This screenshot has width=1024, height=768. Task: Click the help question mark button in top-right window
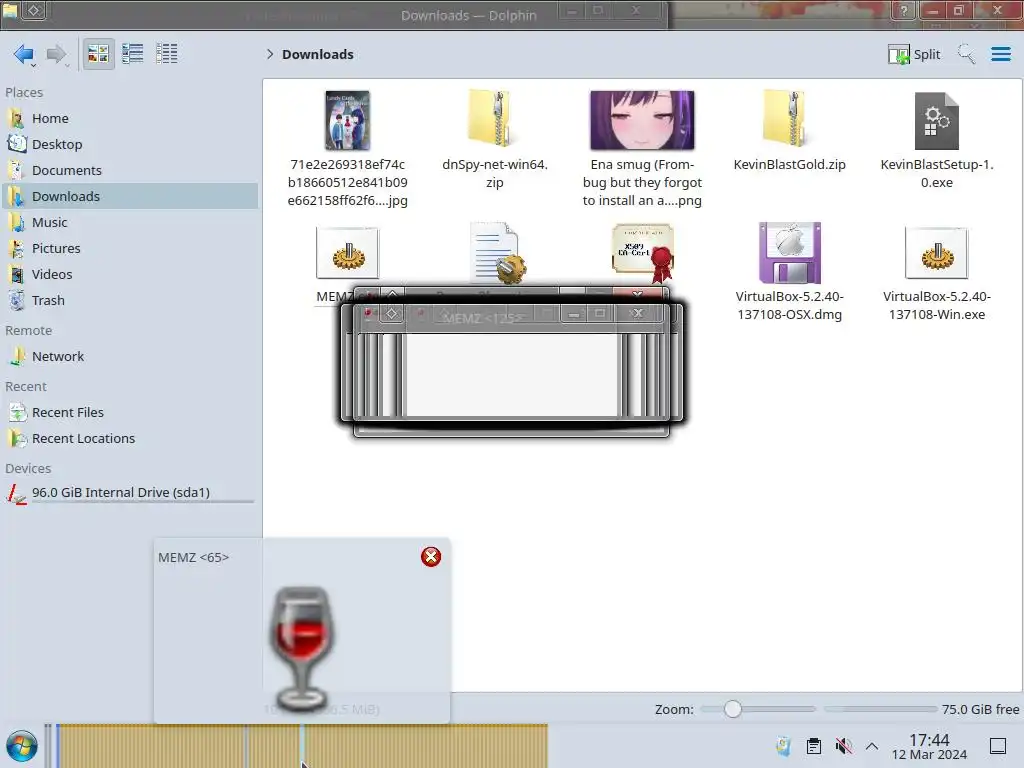pos(904,10)
